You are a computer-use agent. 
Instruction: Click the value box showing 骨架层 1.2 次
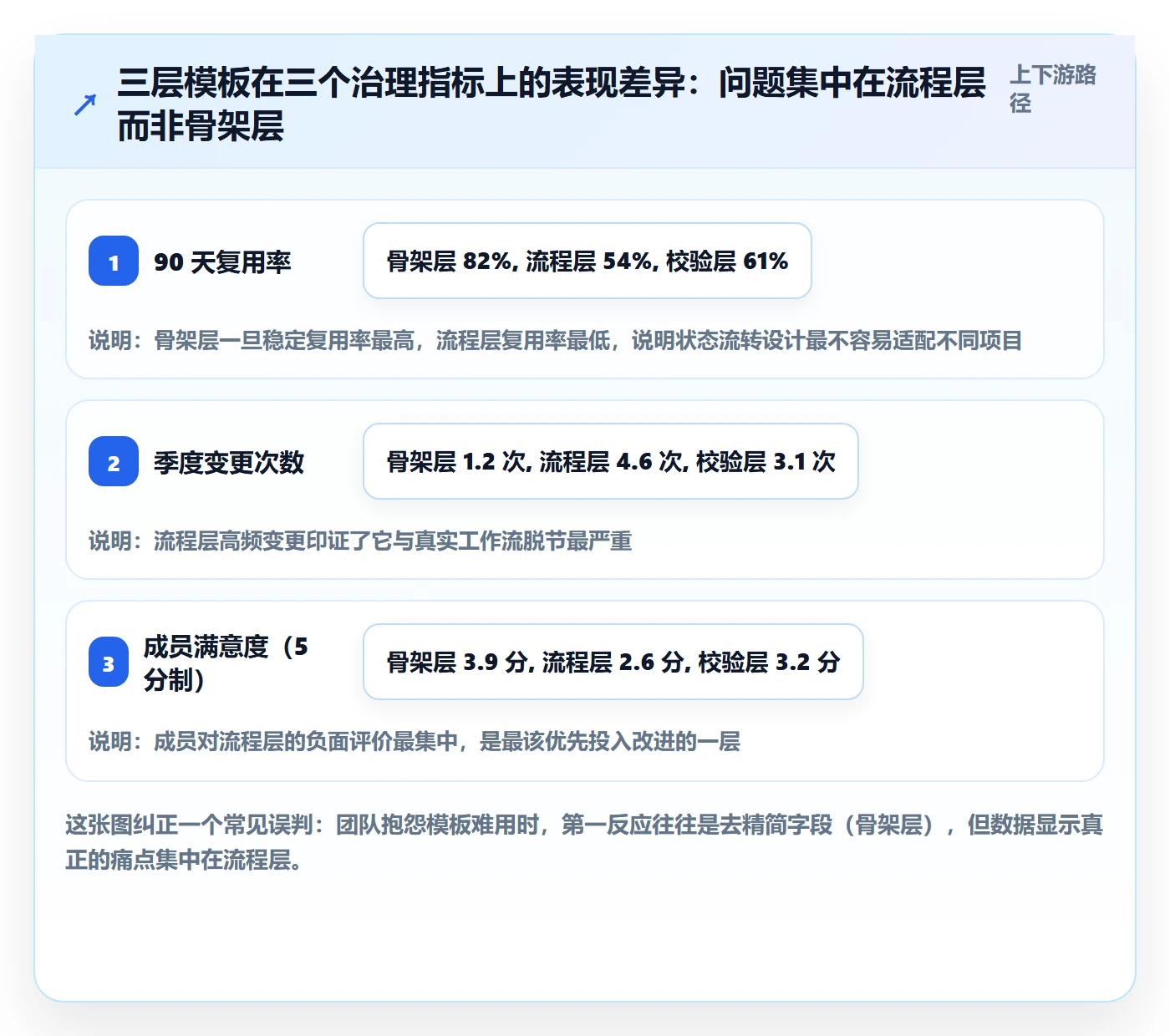click(611, 461)
